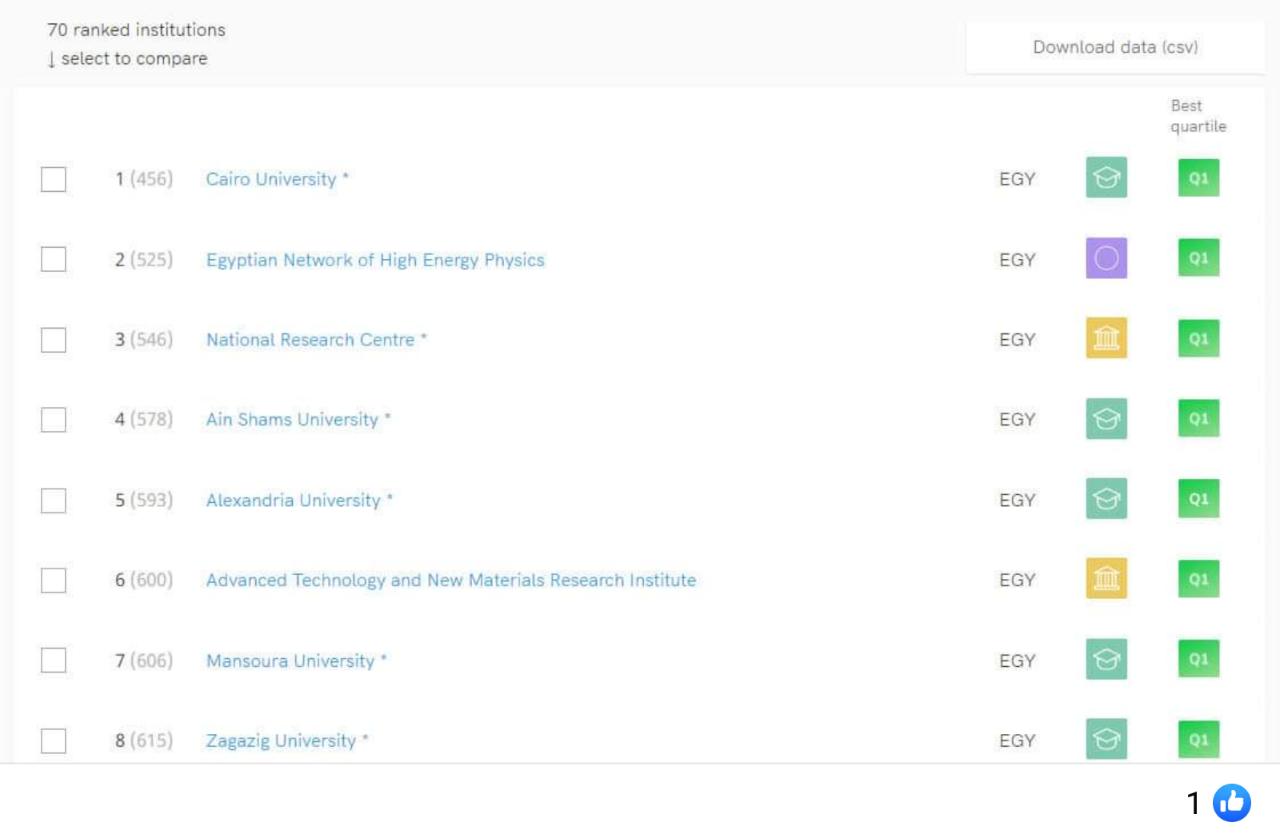This screenshot has height=834, width=1280.
Task: Visit the Ain Shams University page
Action: click(292, 420)
